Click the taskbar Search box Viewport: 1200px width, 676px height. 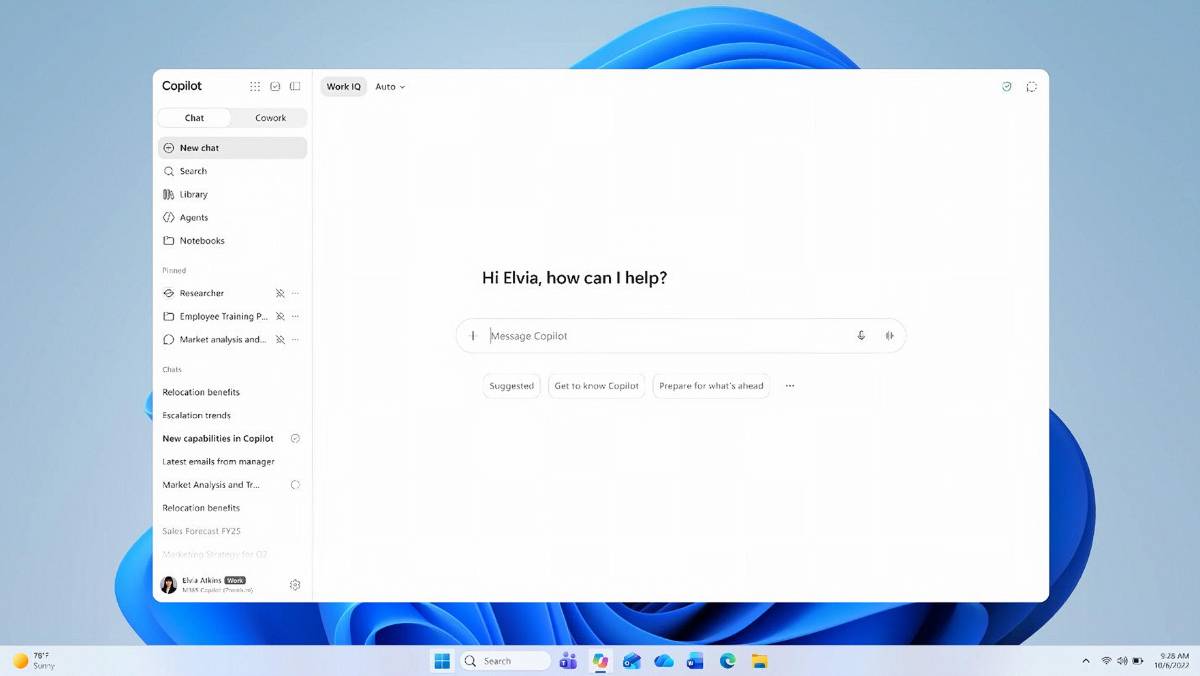504,661
